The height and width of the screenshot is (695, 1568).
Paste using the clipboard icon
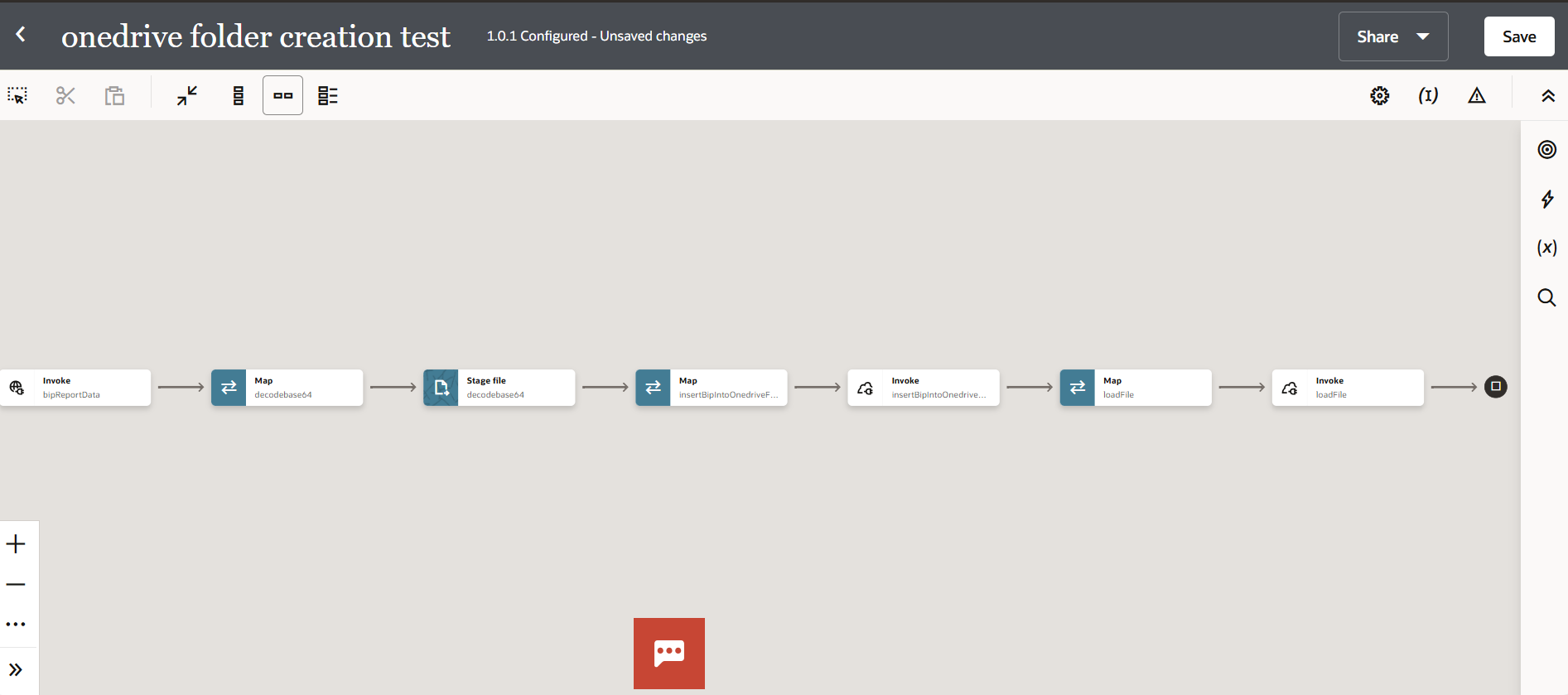(114, 95)
